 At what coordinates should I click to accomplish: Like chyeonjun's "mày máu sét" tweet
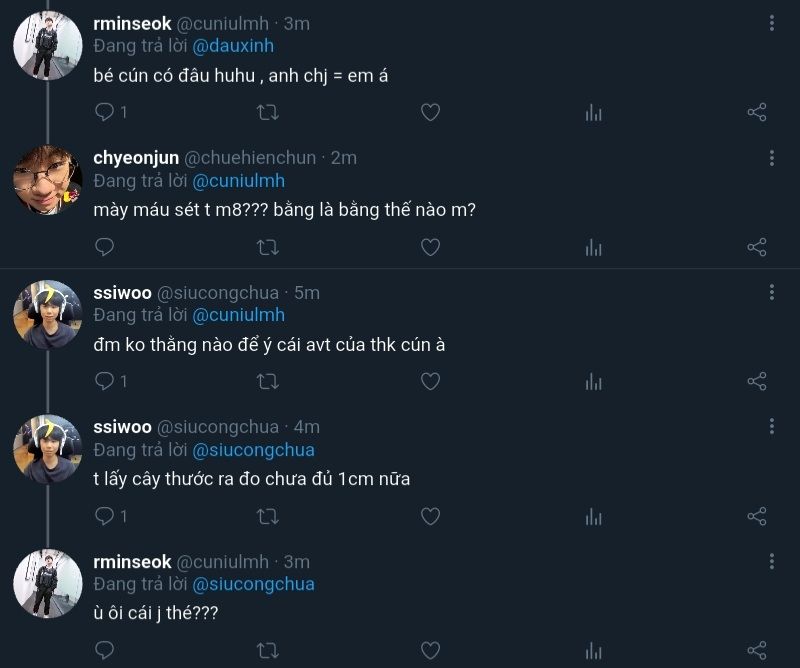[430, 246]
